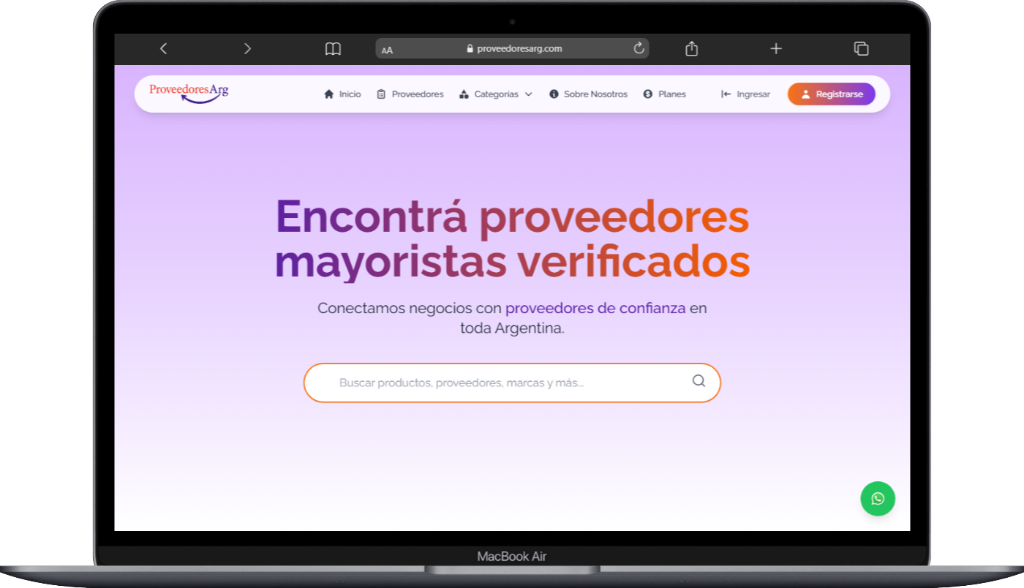The width and height of the screenshot is (1024, 588).
Task: Click the proveedores de confianza link
Action: [594, 308]
